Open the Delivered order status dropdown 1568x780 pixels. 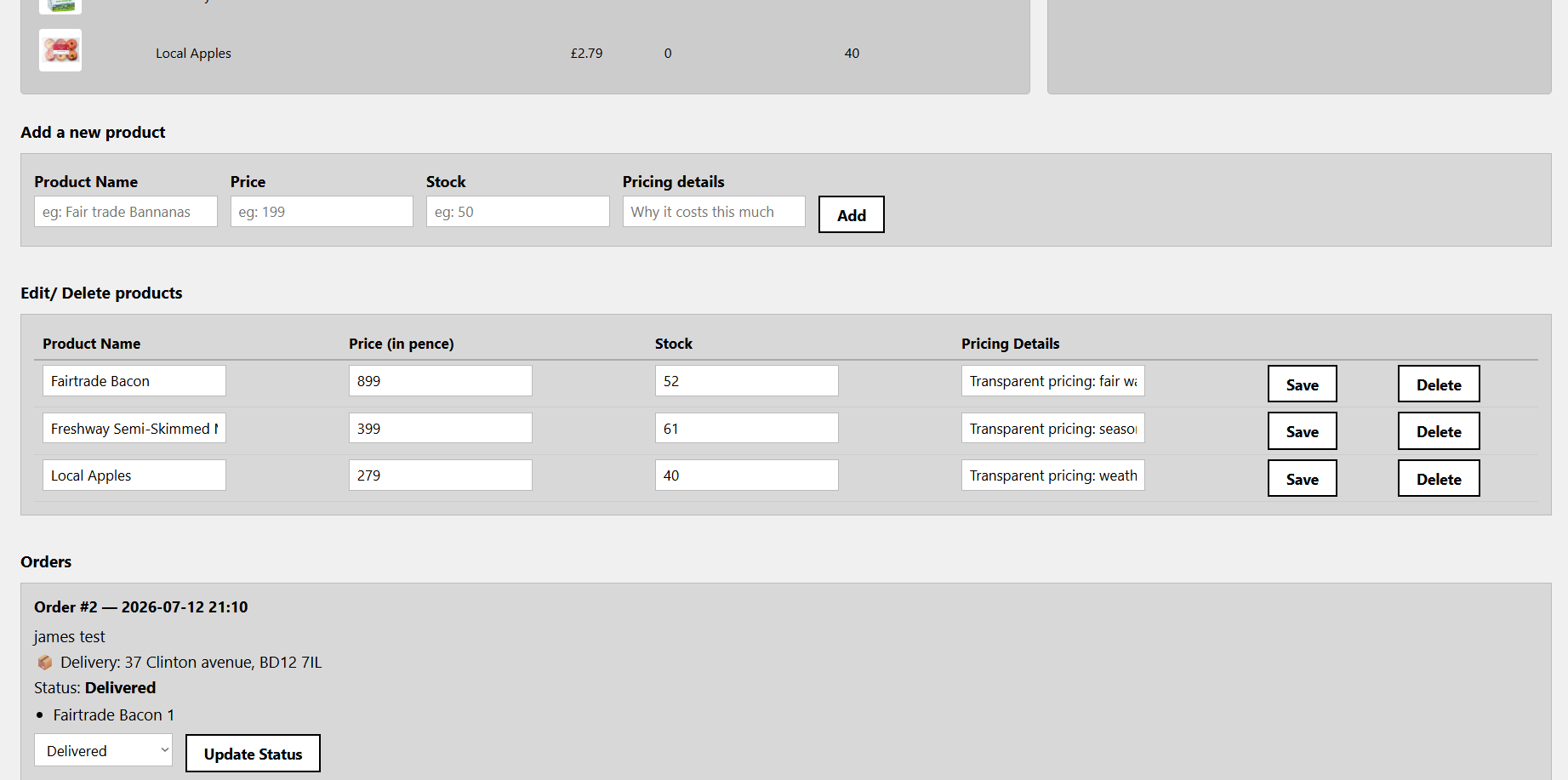pyautogui.click(x=103, y=750)
